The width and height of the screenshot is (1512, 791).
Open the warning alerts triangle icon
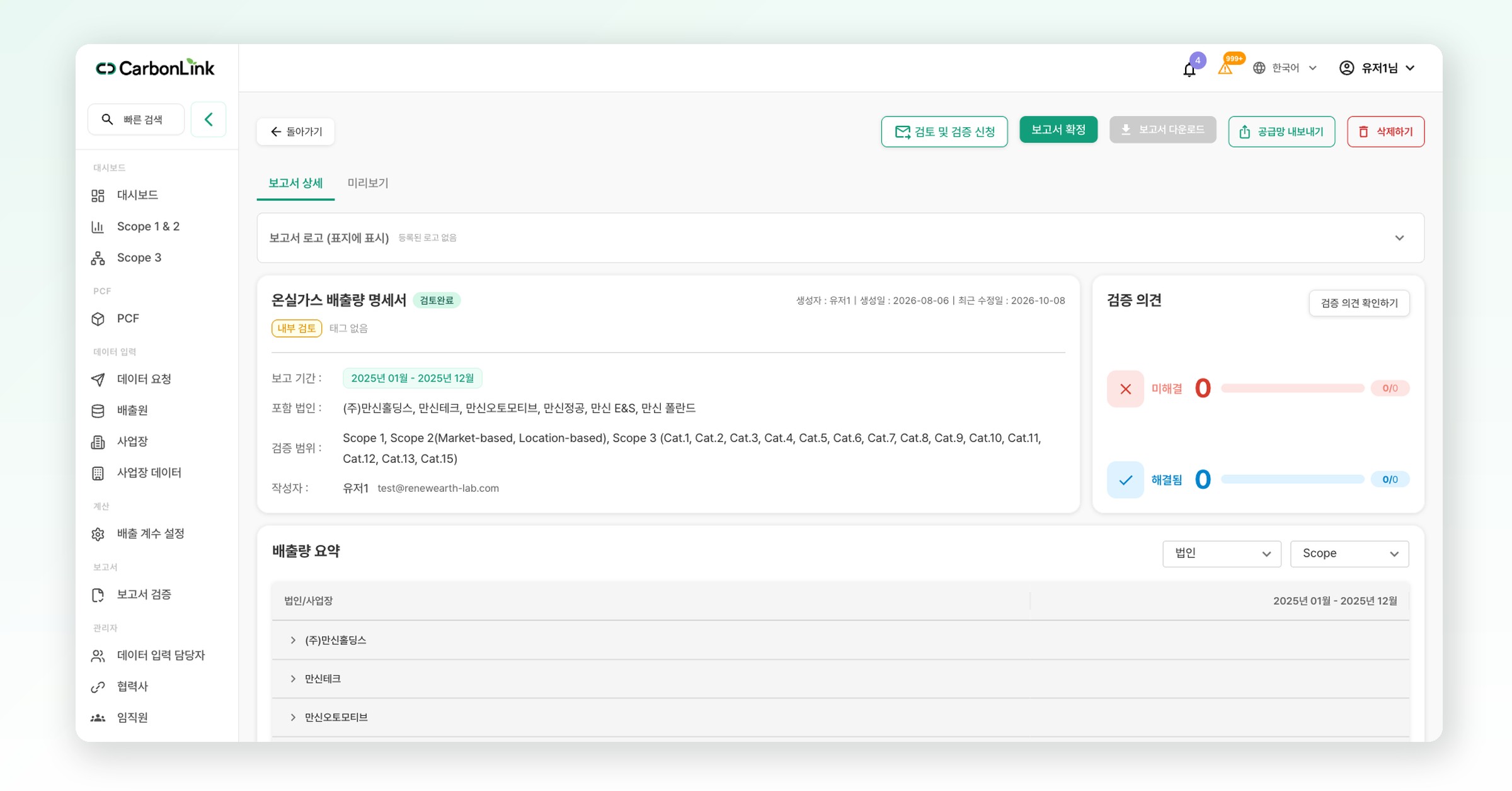pyautogui.click(x=1225, y=68)
